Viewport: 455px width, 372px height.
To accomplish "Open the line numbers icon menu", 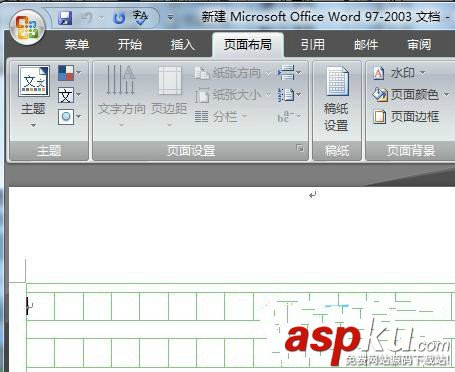I will point(289,95).
